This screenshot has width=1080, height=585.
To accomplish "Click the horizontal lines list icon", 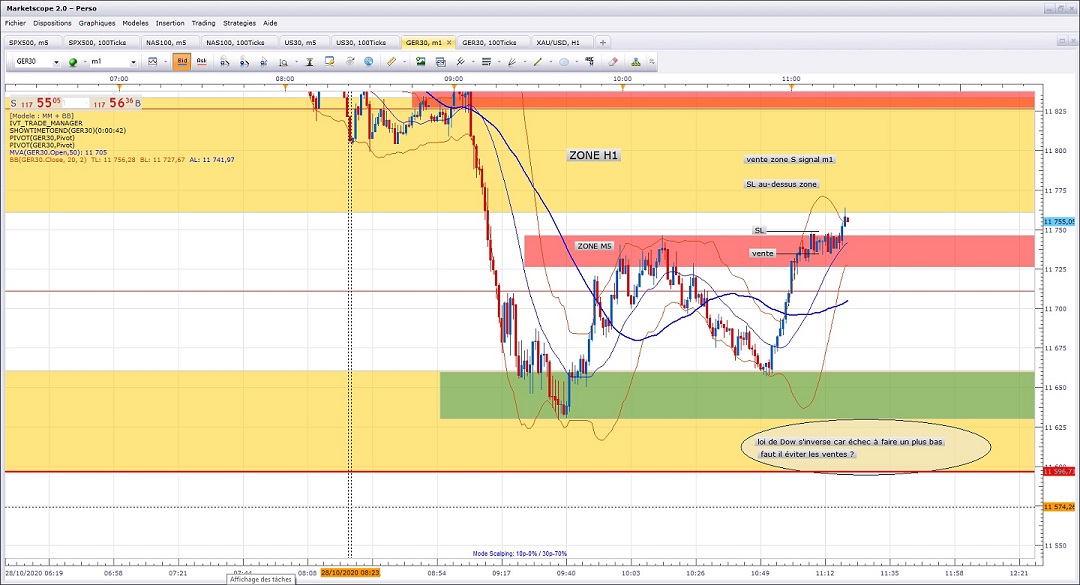I will (486, 61).
